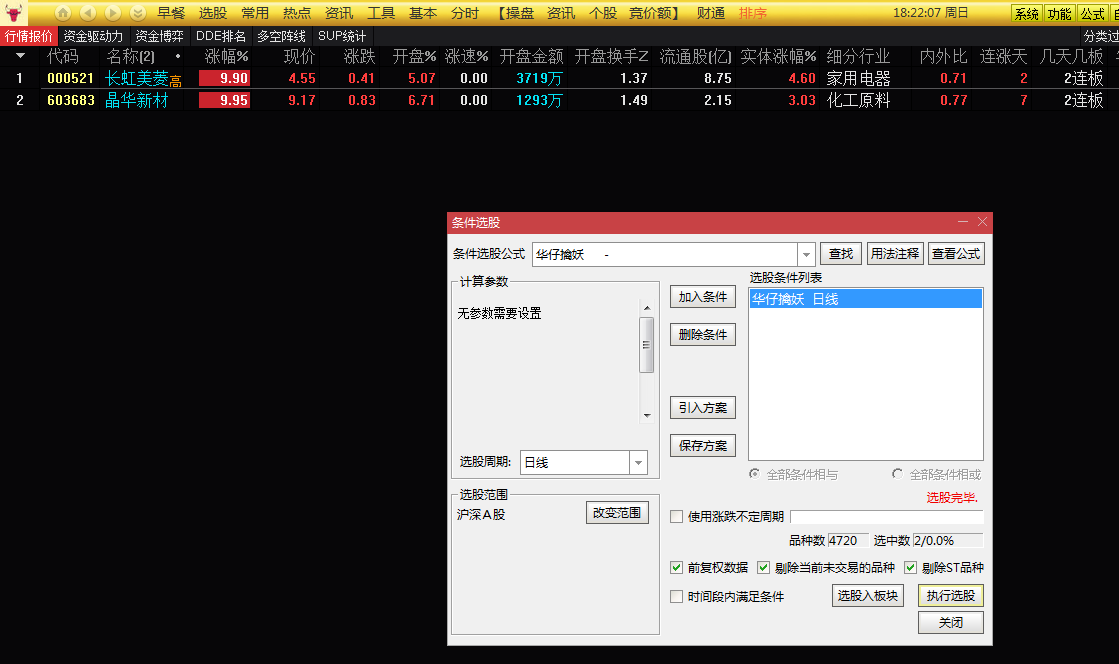Go to the home page icon
Screen dimensions: 1119x664
point(63,13)
